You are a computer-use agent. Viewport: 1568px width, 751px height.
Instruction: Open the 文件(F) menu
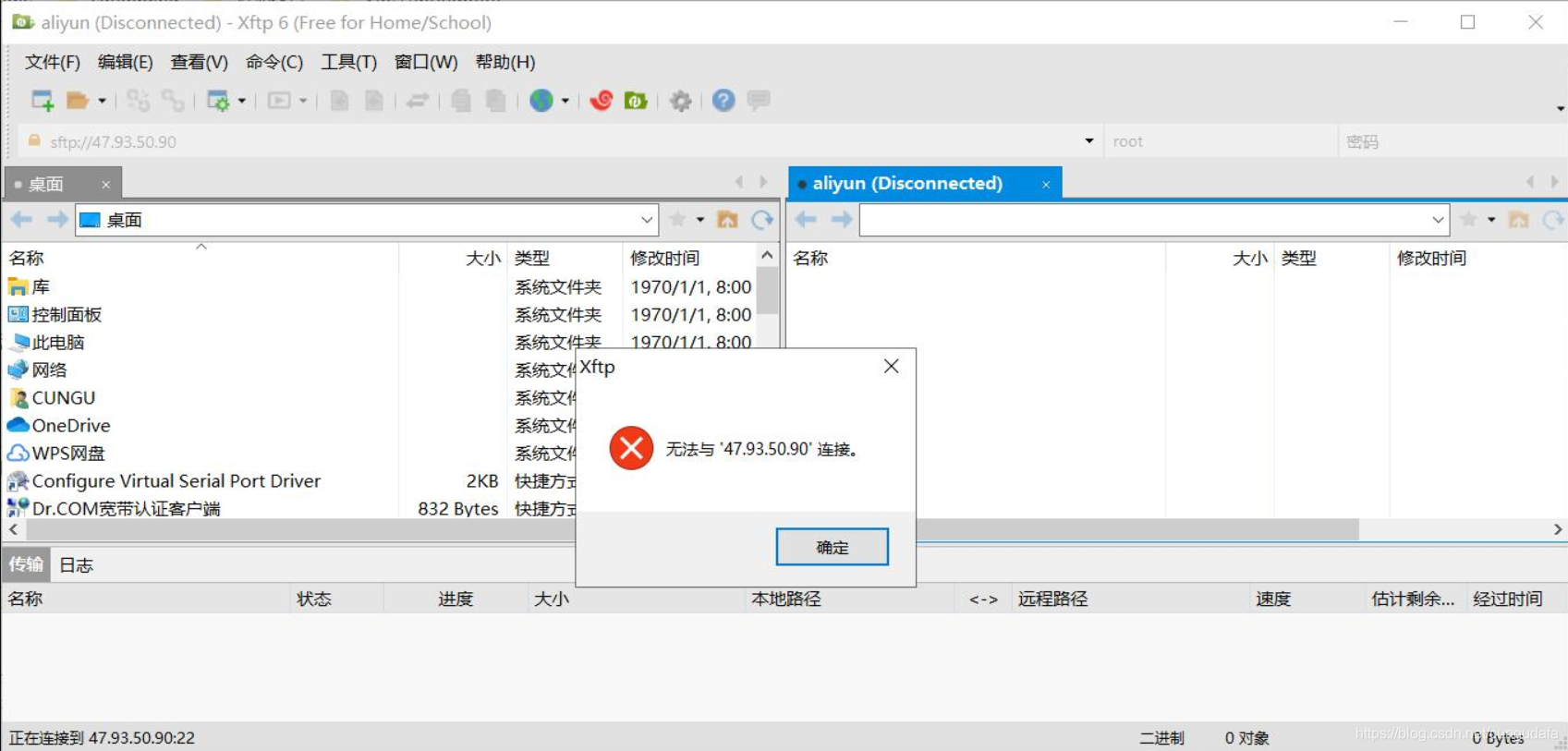[53, 62]
